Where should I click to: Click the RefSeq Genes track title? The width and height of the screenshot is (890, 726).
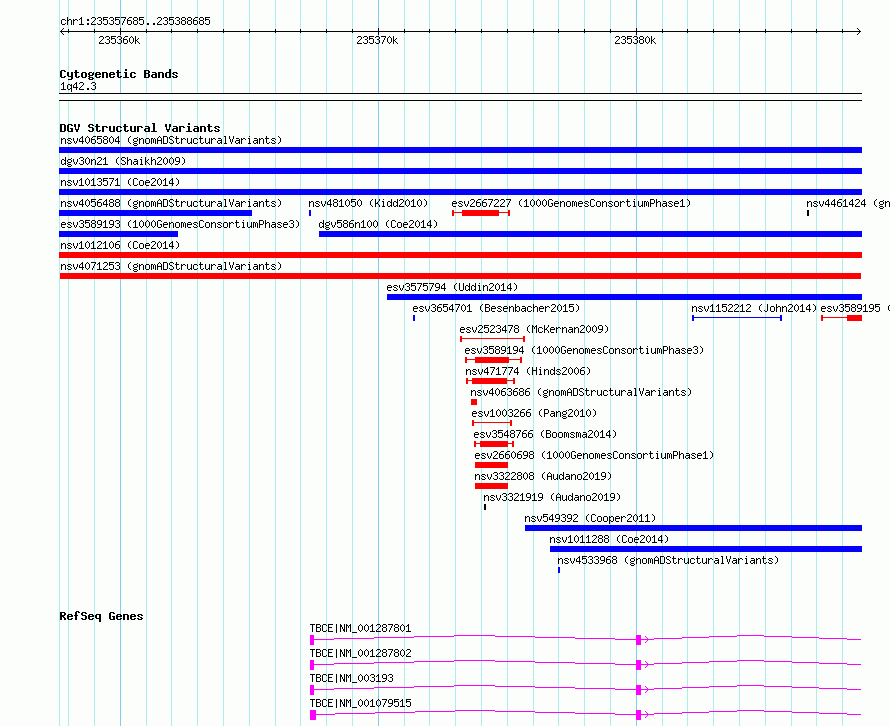[x=101, y=616]
